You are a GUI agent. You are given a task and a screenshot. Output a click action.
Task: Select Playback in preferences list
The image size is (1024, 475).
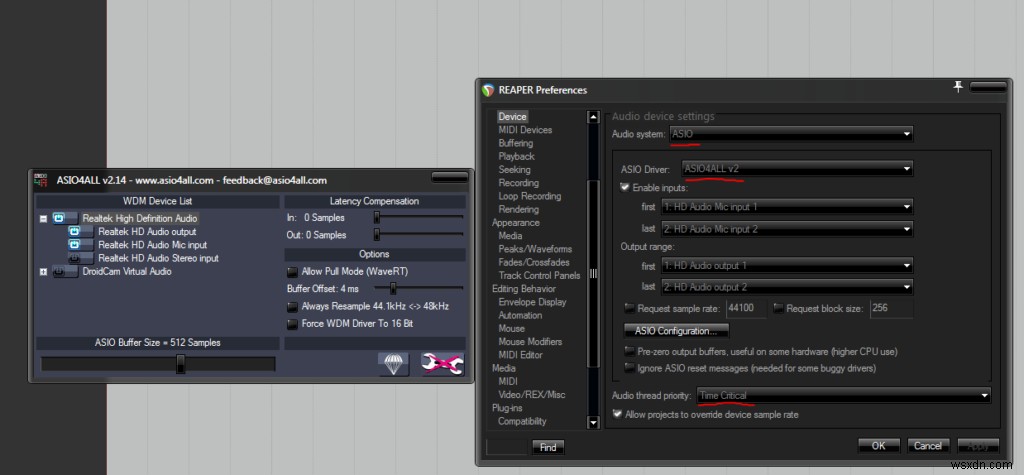[x=516, y=156]
